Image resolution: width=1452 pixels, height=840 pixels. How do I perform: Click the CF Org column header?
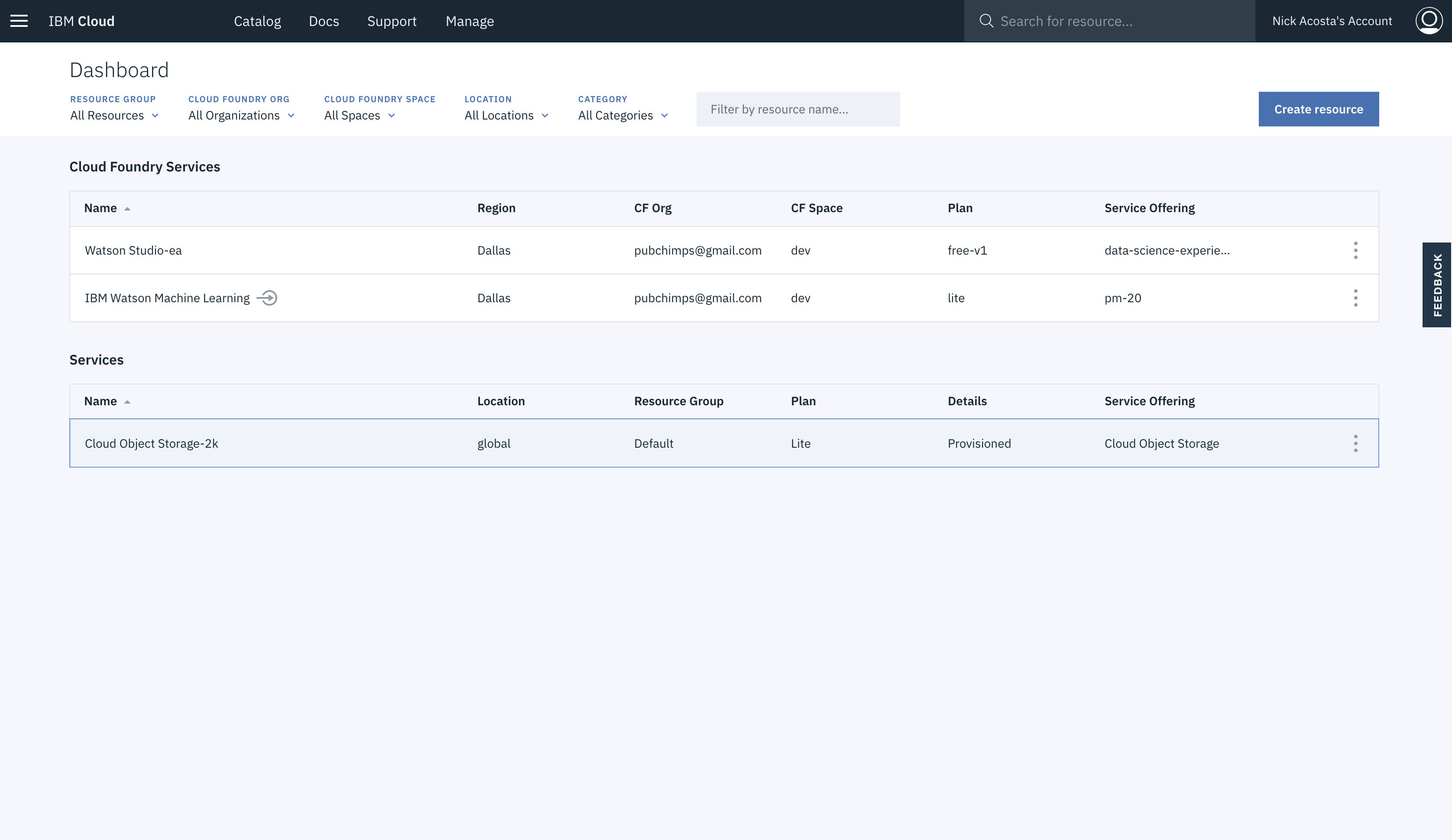click(652, 208)
